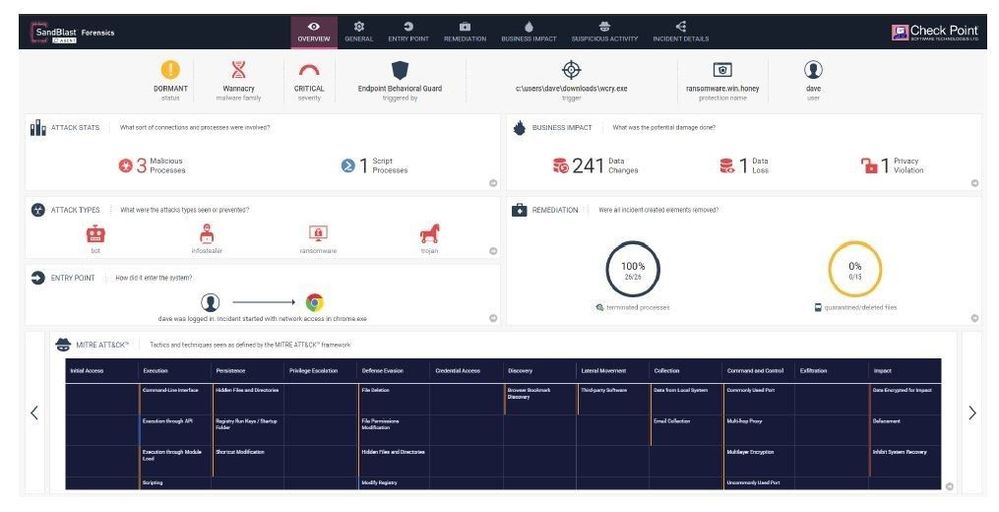Select the Inhibit System Recovery cell

click(905, 461)
